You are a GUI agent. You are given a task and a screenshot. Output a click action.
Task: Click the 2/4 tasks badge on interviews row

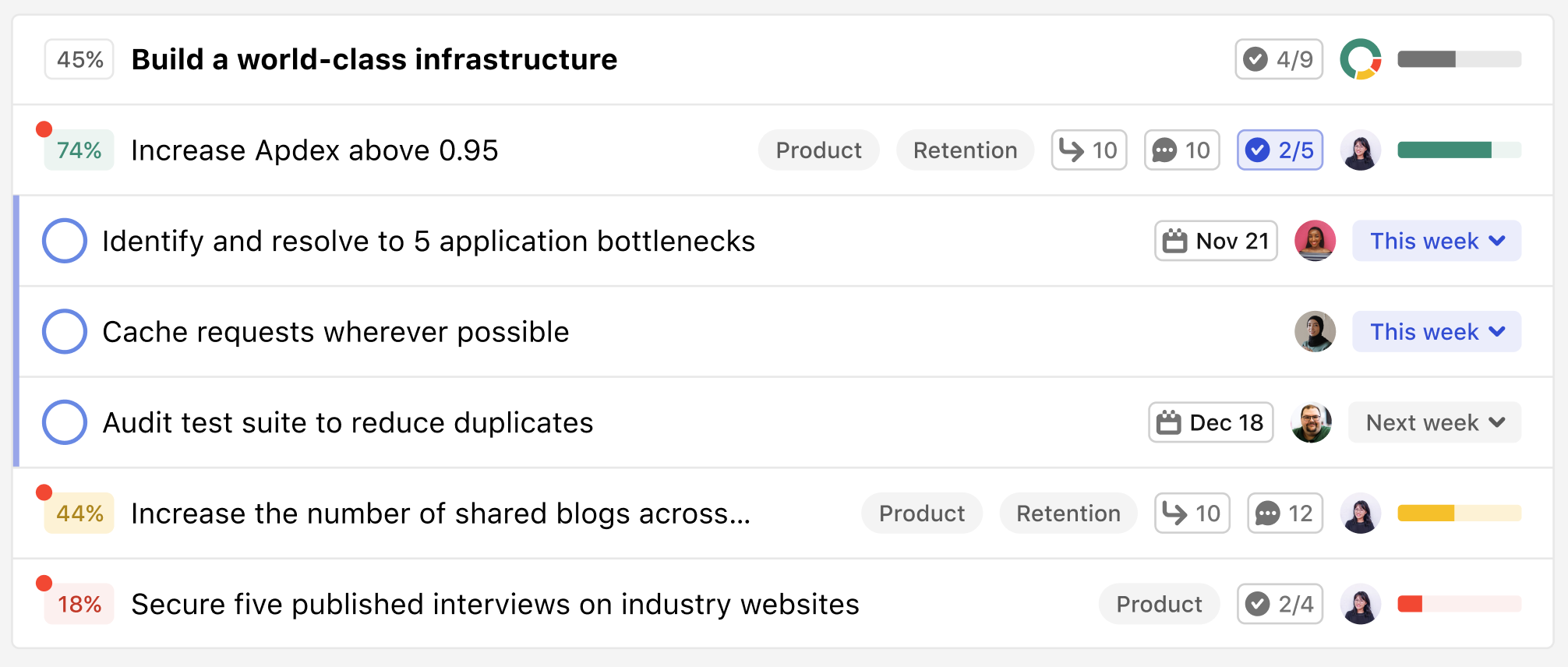coord(1280,604)
